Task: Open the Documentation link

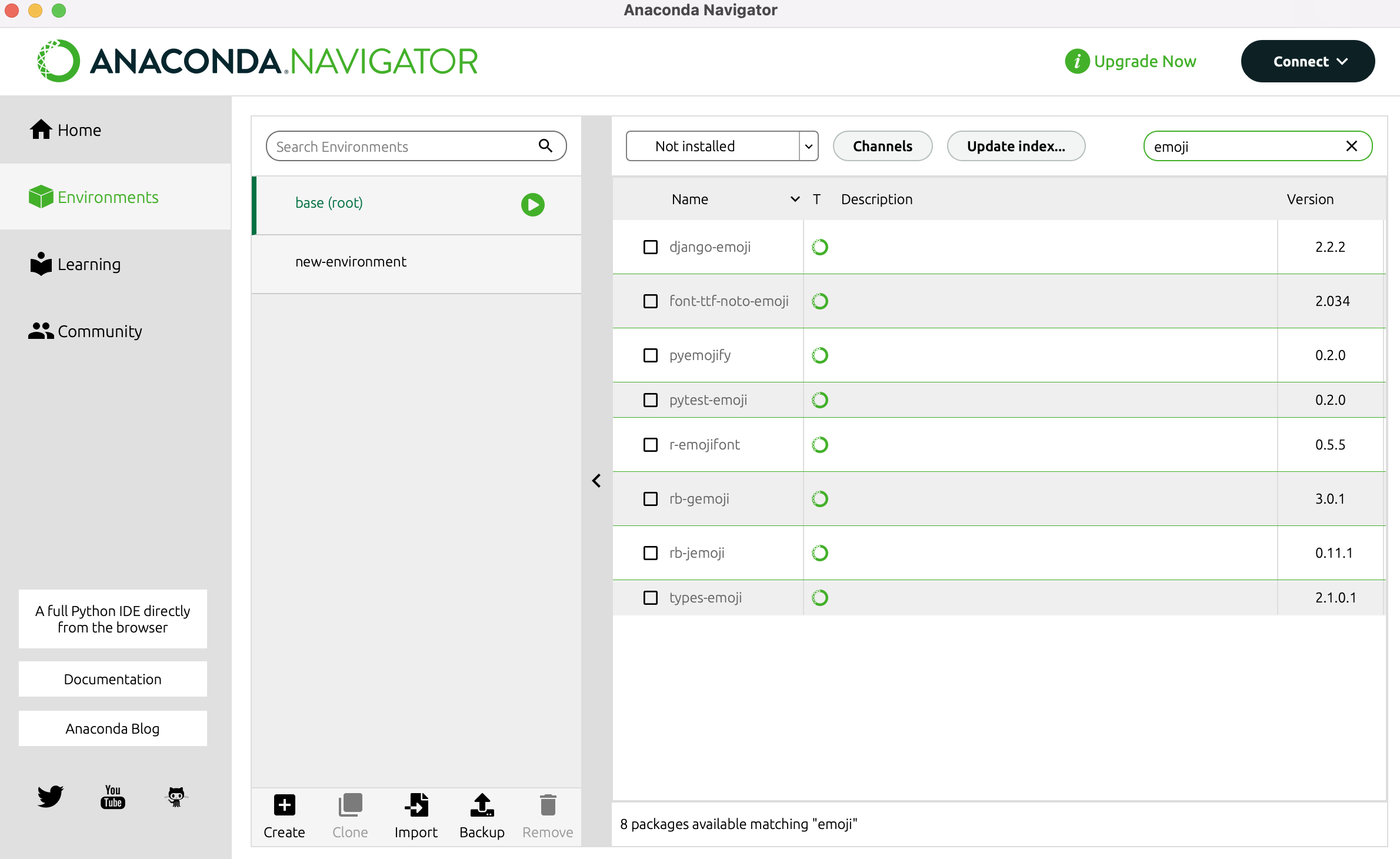Action: click(113, 679)
